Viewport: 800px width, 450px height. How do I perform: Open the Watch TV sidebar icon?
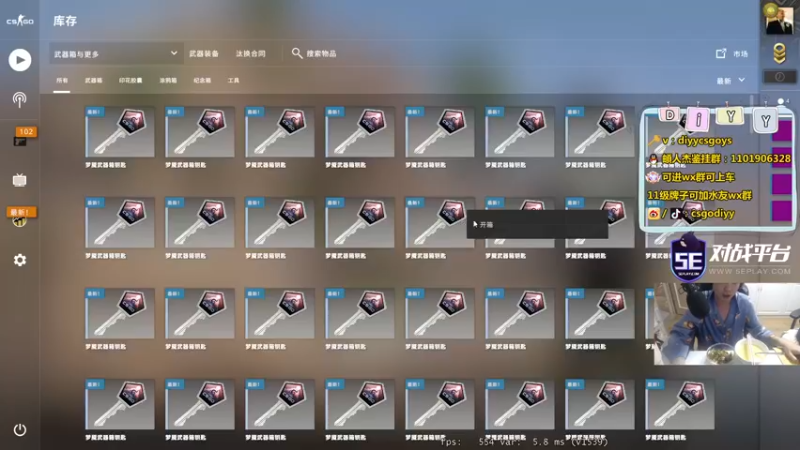pyautogui.click(x=19, y=180)
